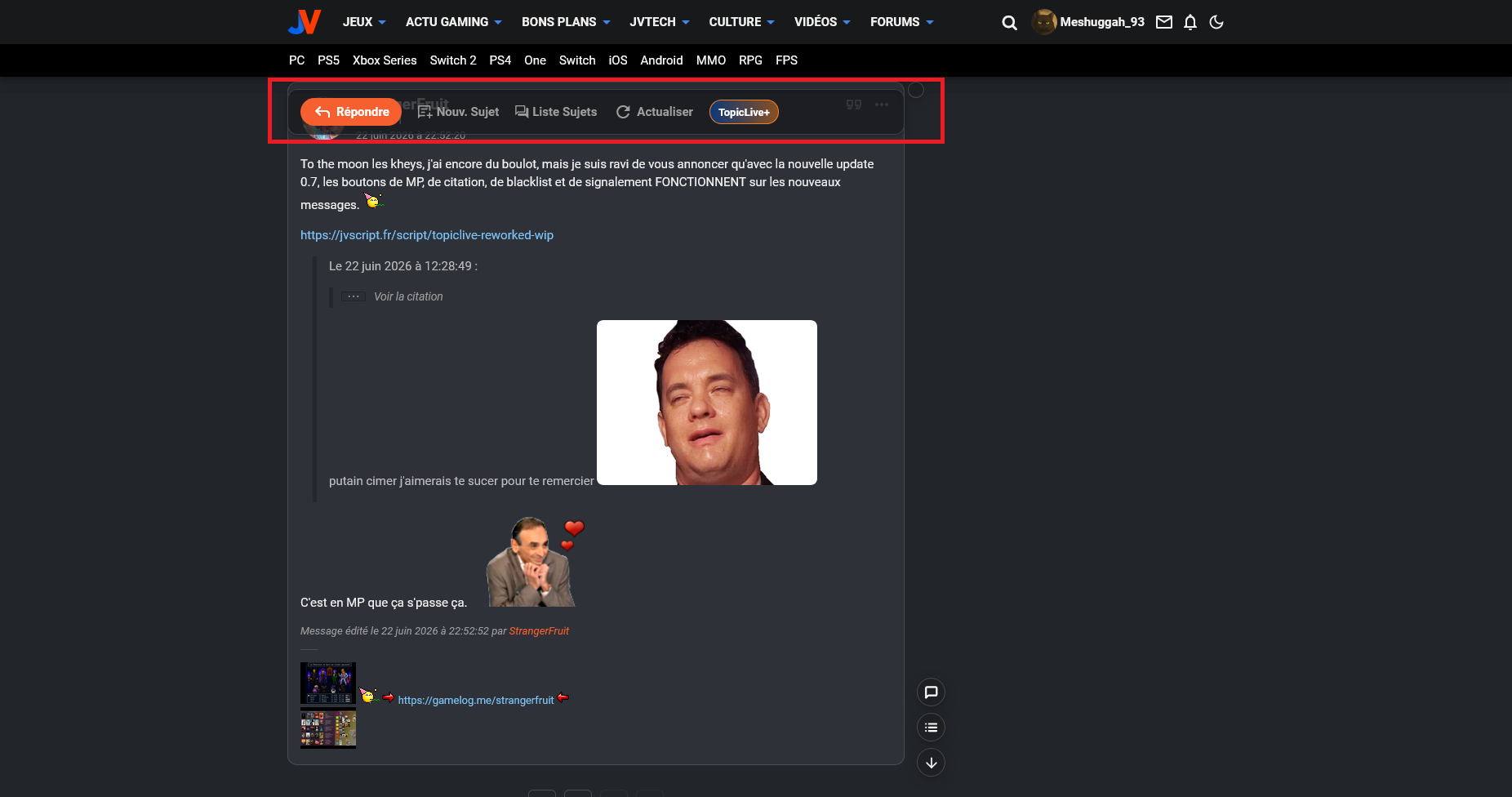The width and height of the screenshot is (1512, 797).
Task: Go to the Switch platform page
Action: click(577, 60)
